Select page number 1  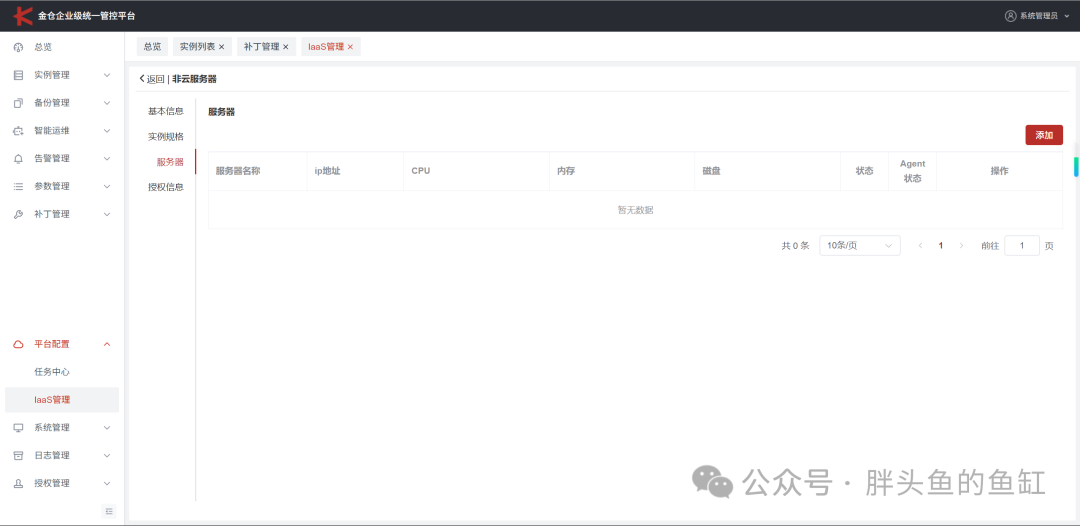pos(941,246)
